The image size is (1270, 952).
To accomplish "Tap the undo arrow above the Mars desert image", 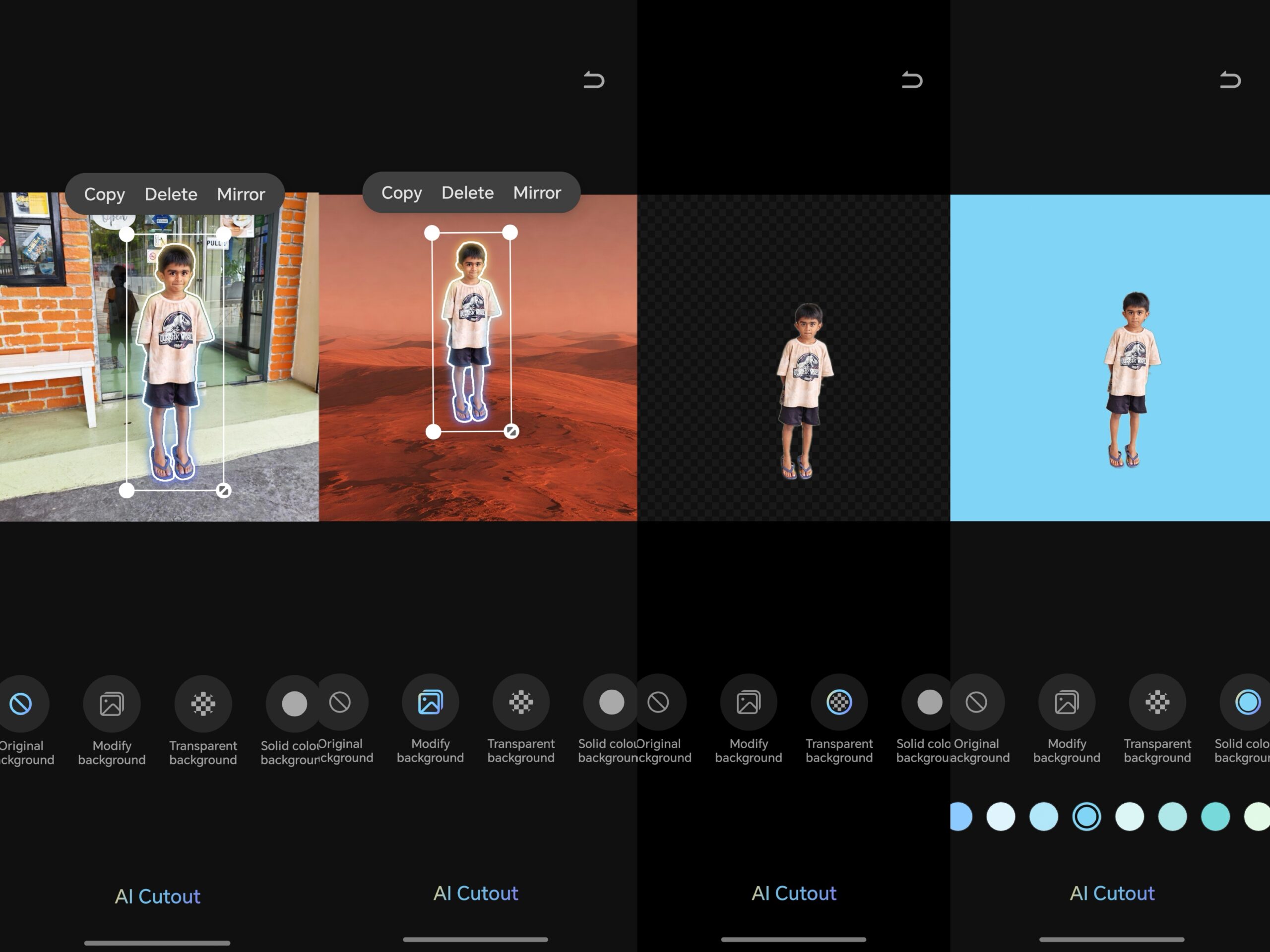I will coord(594,80).
